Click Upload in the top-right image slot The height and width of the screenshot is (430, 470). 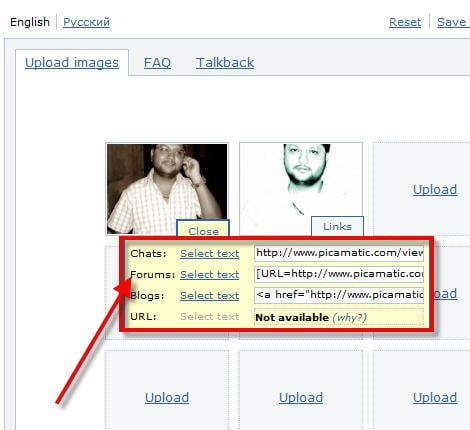pyautogui.click(x=435, y=189)
